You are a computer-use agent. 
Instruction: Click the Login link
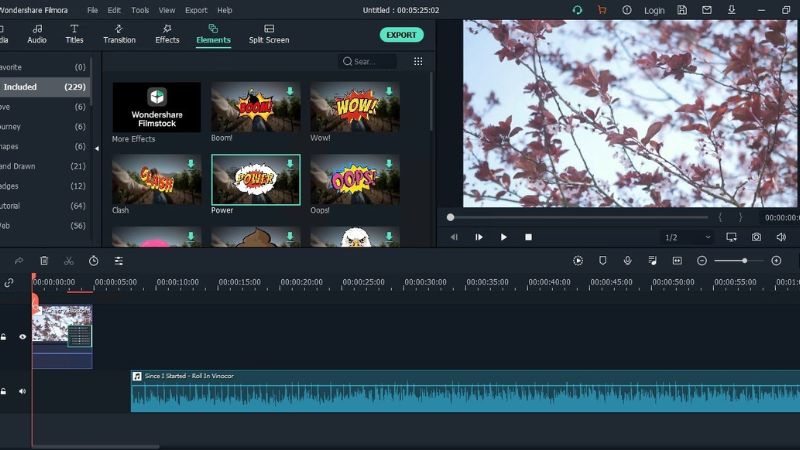pyautogui.click(x=654, y=10)
